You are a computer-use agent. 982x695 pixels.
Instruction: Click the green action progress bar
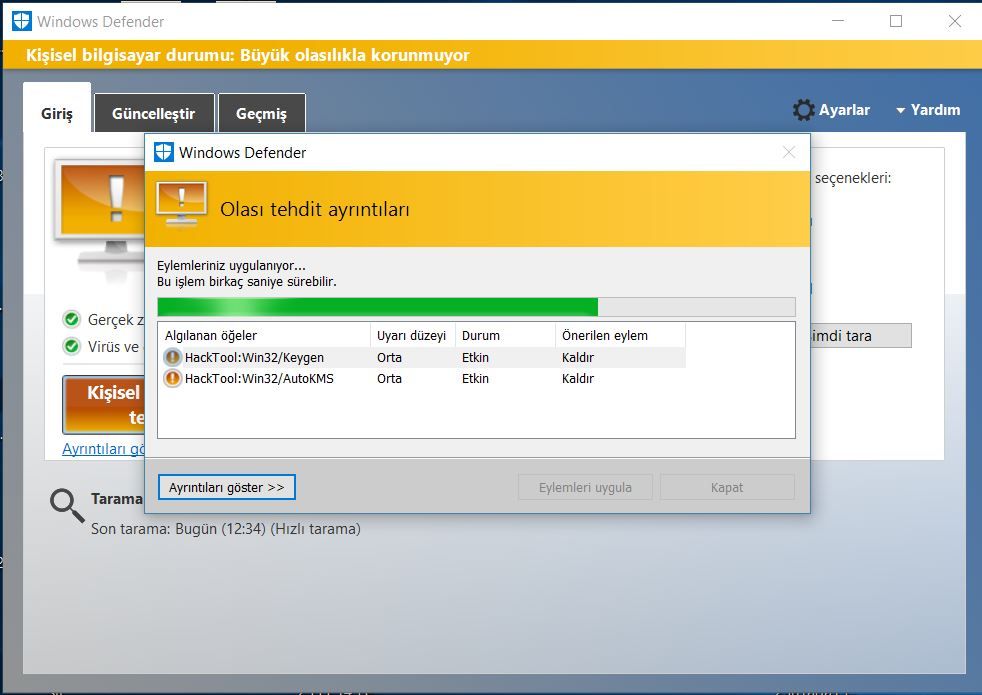[x=476, y=307]
